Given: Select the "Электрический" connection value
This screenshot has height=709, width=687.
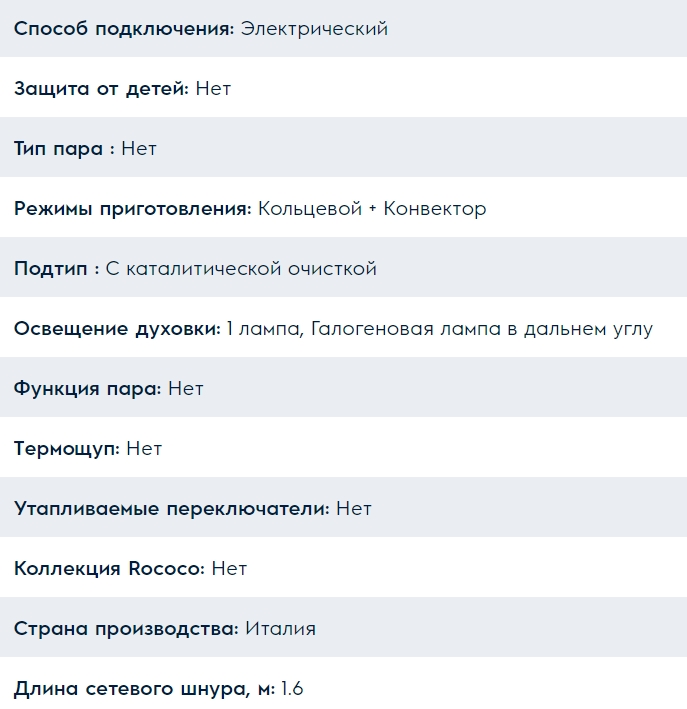Looking at the screenshot, I should 314,29.
